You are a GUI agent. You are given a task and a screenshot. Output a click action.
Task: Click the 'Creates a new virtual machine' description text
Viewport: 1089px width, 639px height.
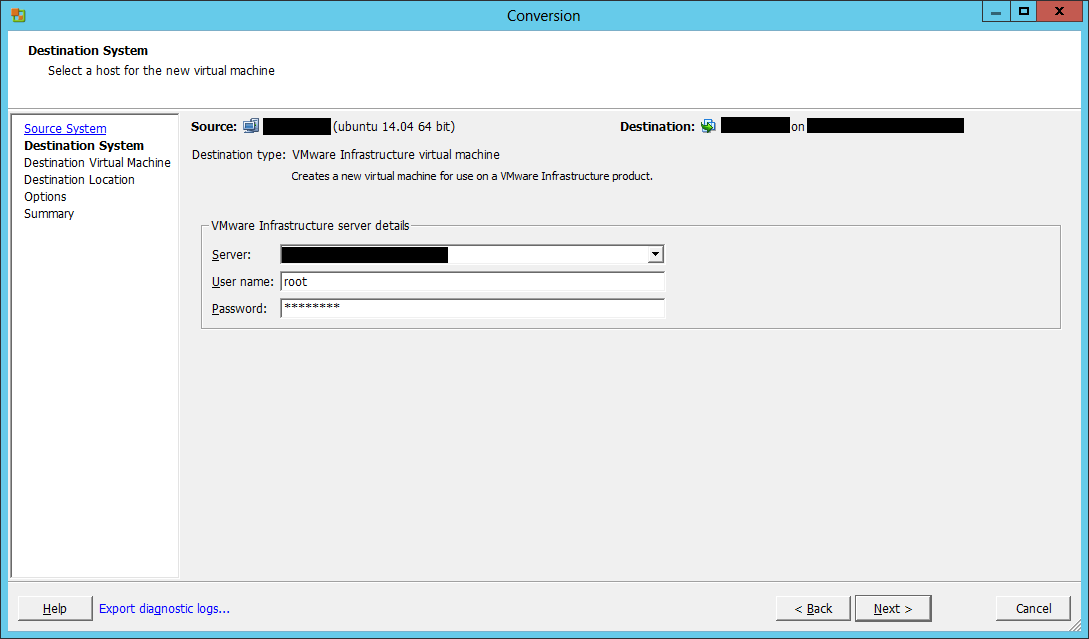click(x=472, y=176)
